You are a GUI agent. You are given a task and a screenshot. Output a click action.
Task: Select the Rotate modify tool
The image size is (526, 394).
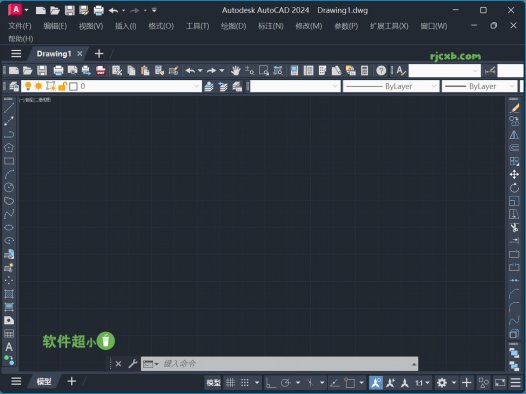514,188
